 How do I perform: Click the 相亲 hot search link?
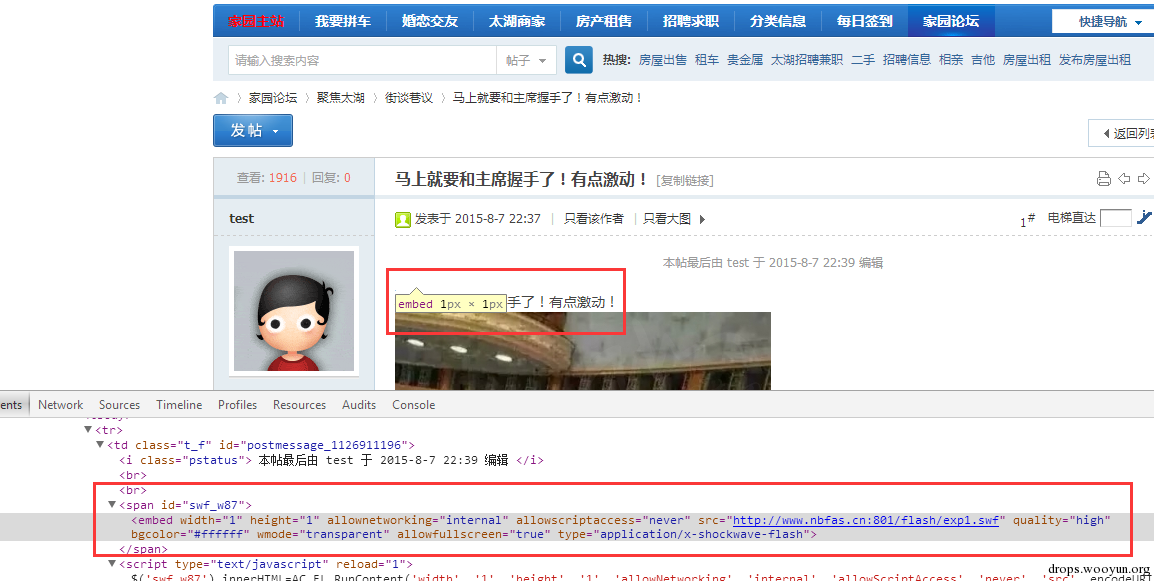[x=951, y=60]
